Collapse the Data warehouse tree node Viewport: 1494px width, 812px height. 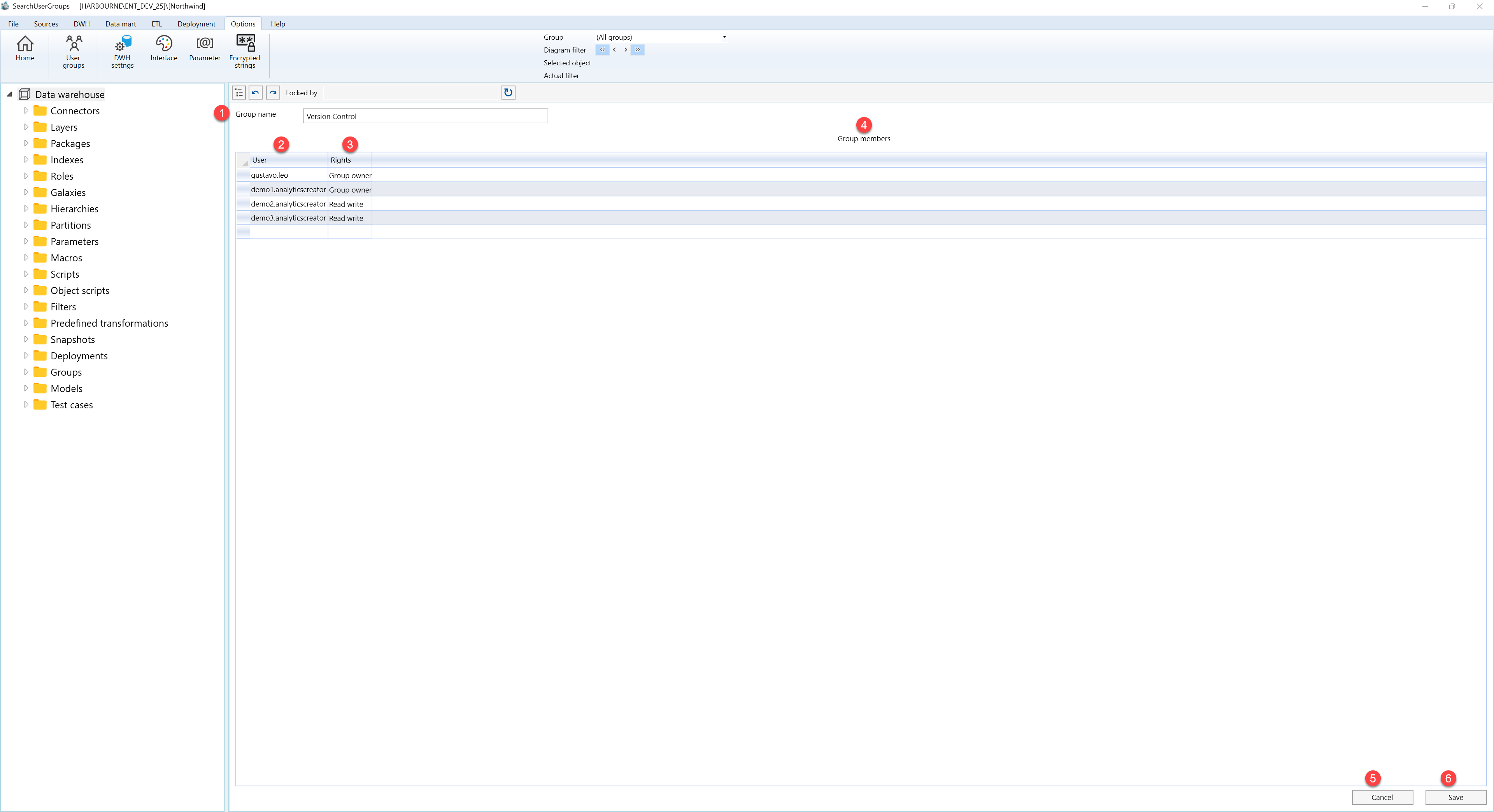pyautogui.click(x=9, y=94)
